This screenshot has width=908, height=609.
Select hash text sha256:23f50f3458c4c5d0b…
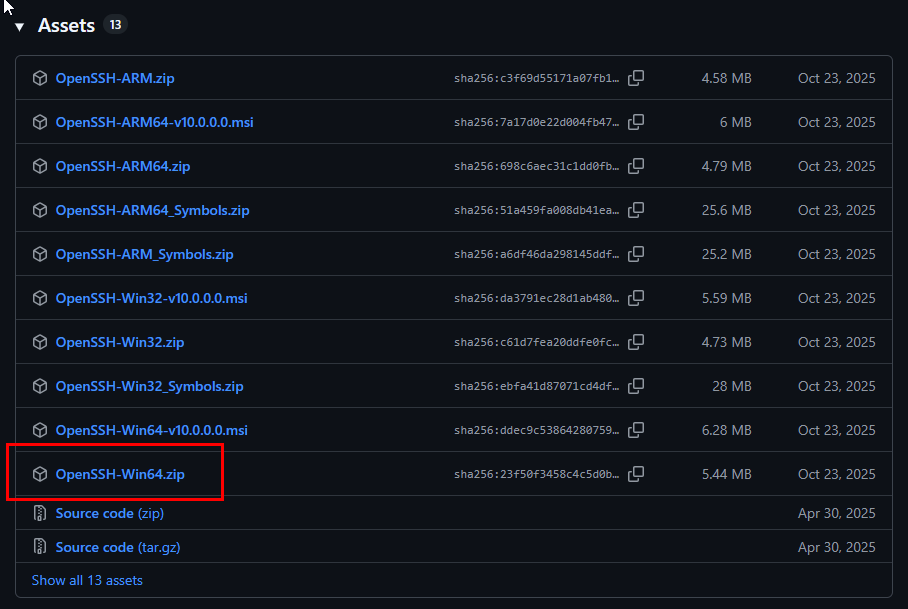pyautogui.click(x=536, y=474)
